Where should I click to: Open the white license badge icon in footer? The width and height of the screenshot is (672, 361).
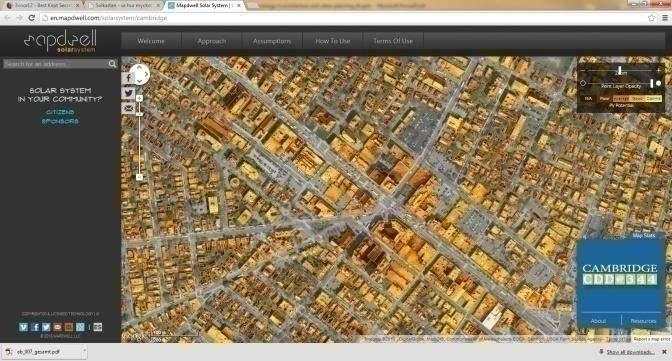pos(98,327)
